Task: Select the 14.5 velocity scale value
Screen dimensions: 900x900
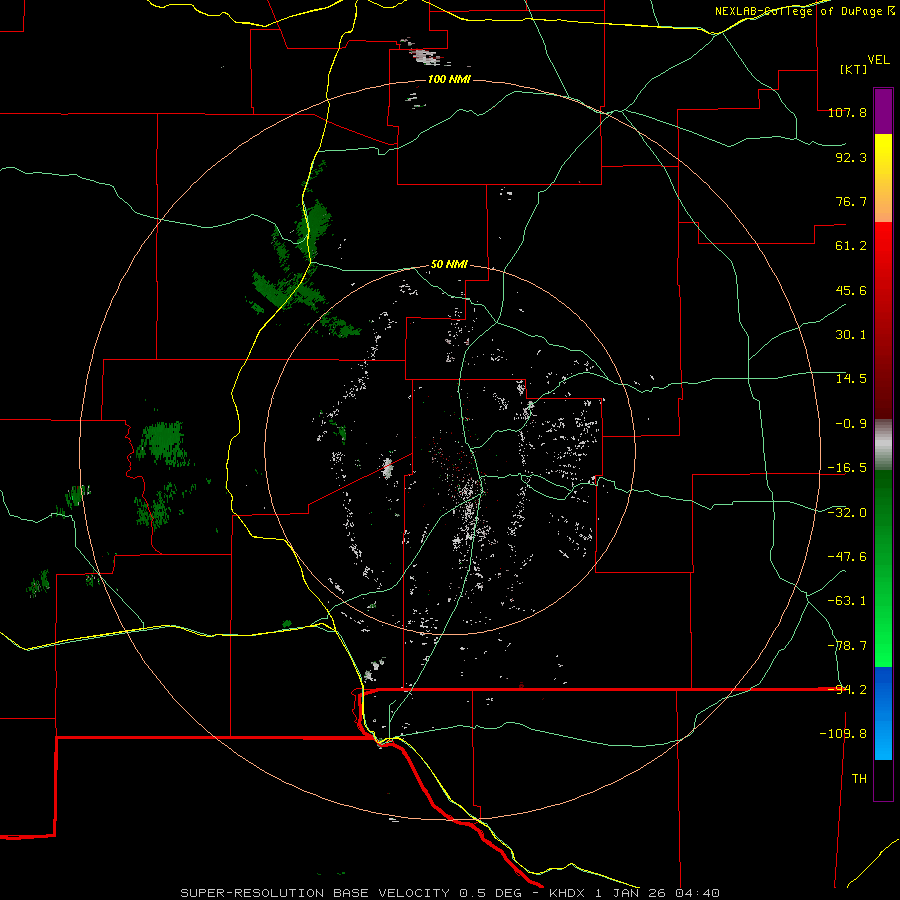Action: (x=851, y=379)
